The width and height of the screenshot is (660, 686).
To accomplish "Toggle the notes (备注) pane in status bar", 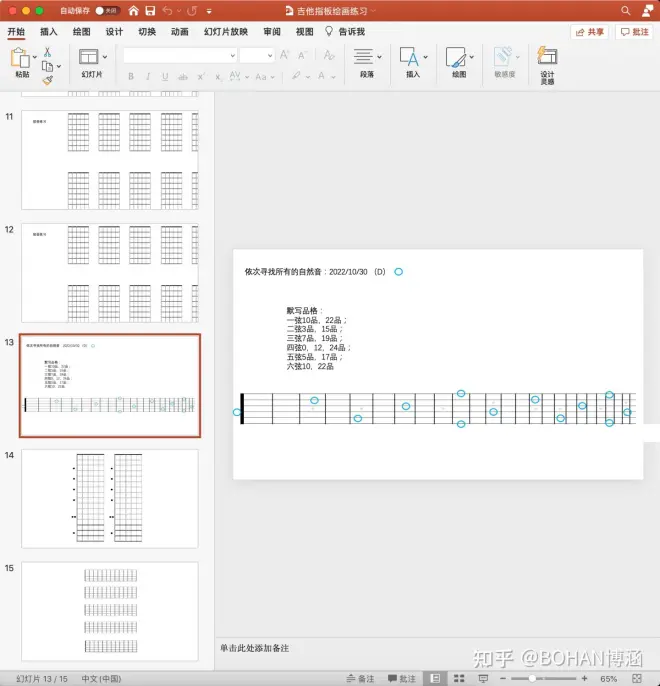I will [x=360, y=678].
